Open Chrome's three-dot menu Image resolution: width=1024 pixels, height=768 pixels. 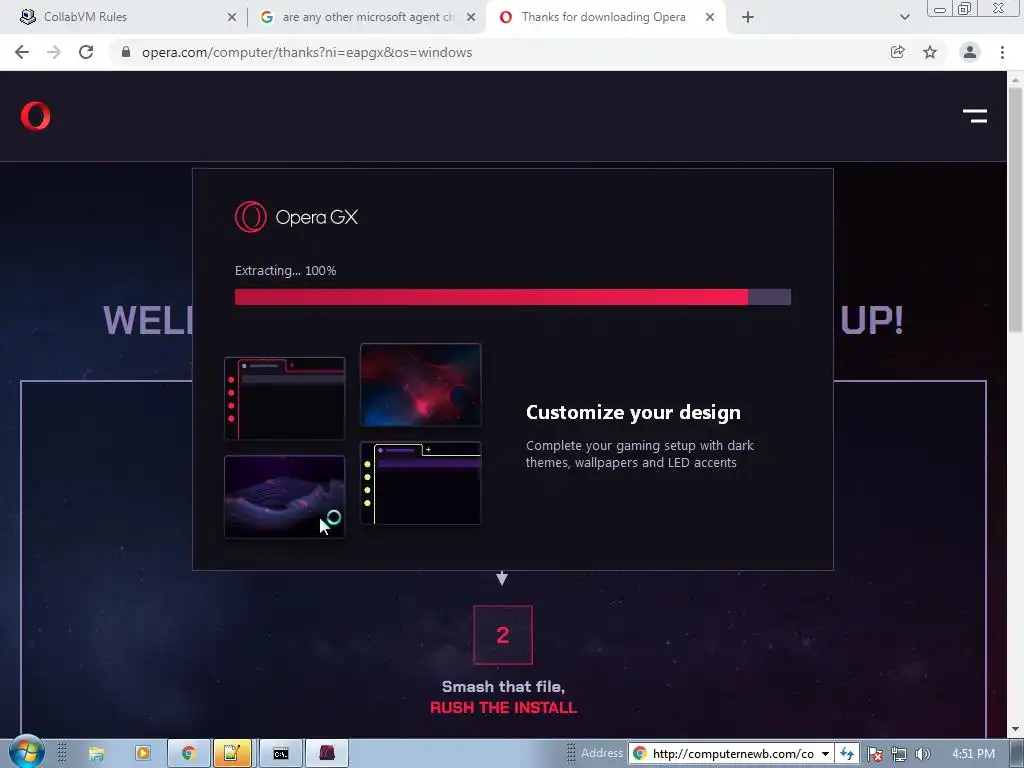1002,52
